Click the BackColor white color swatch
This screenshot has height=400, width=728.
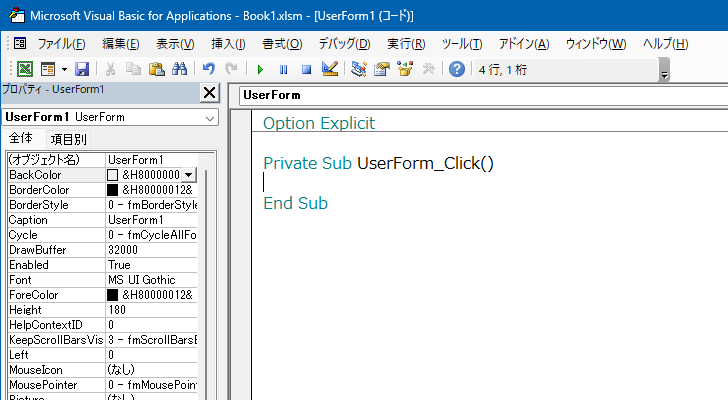click(112, 175)
